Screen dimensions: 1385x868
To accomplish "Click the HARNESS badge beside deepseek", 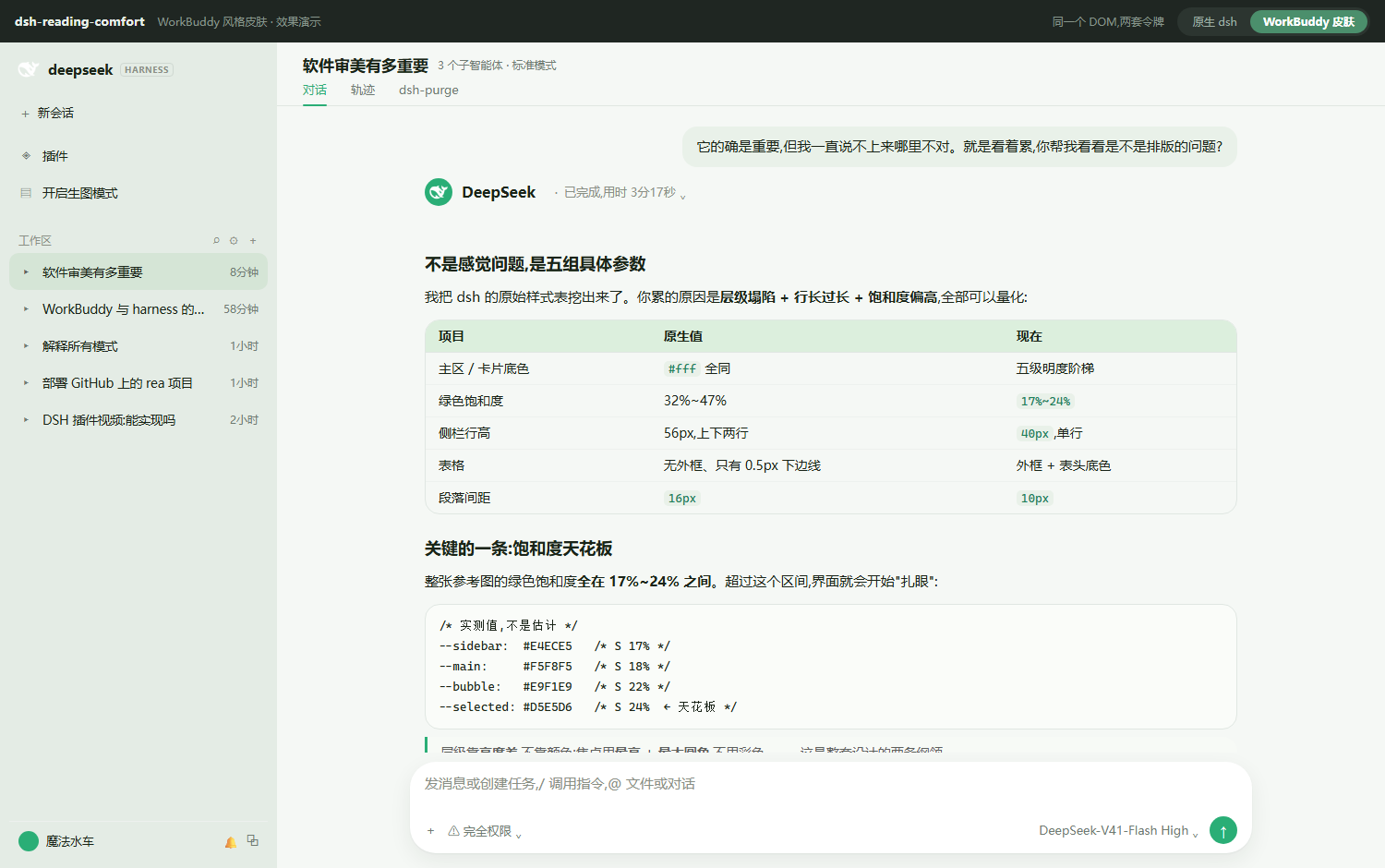I will pyautogui.click(x=147, y=69).
